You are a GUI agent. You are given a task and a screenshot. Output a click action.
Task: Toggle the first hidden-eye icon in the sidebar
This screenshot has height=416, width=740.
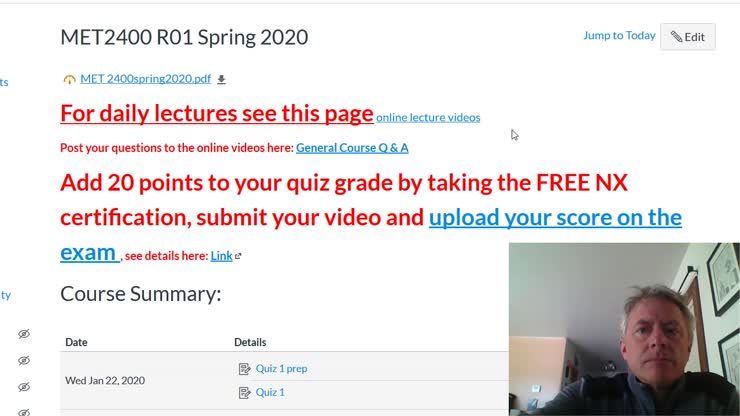[24, 334]
